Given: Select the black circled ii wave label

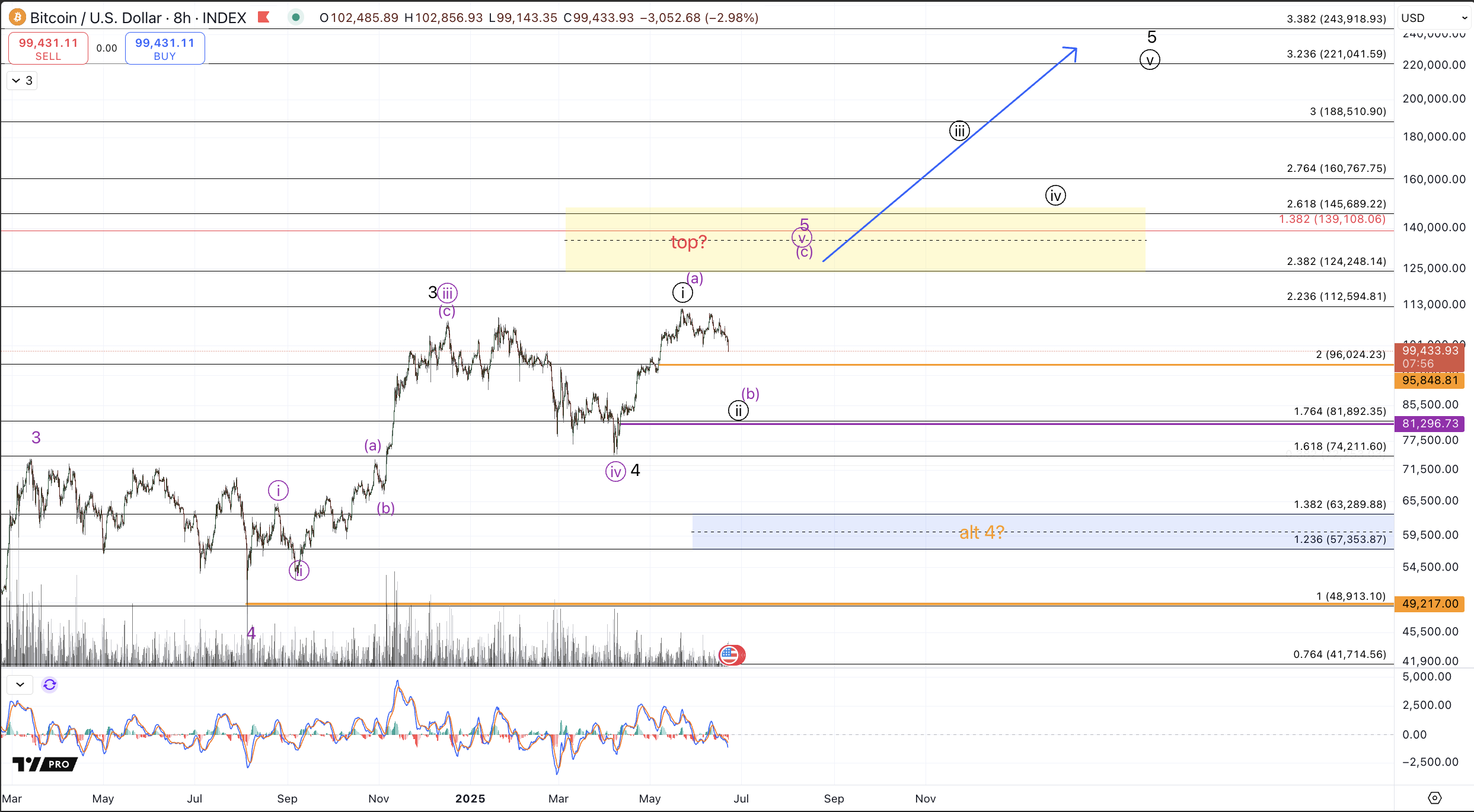Looking at the screenshot, I should 738,410.
